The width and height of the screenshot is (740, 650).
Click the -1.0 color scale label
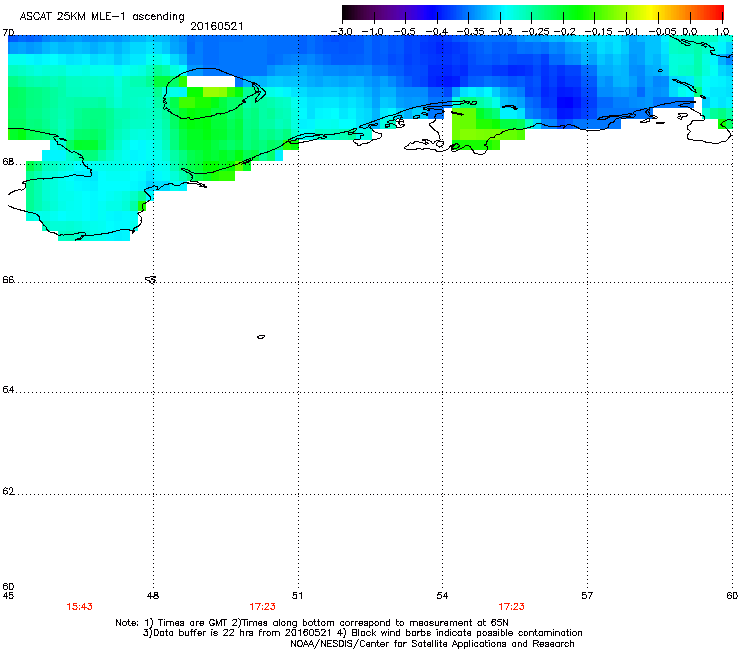coord(373,32)
